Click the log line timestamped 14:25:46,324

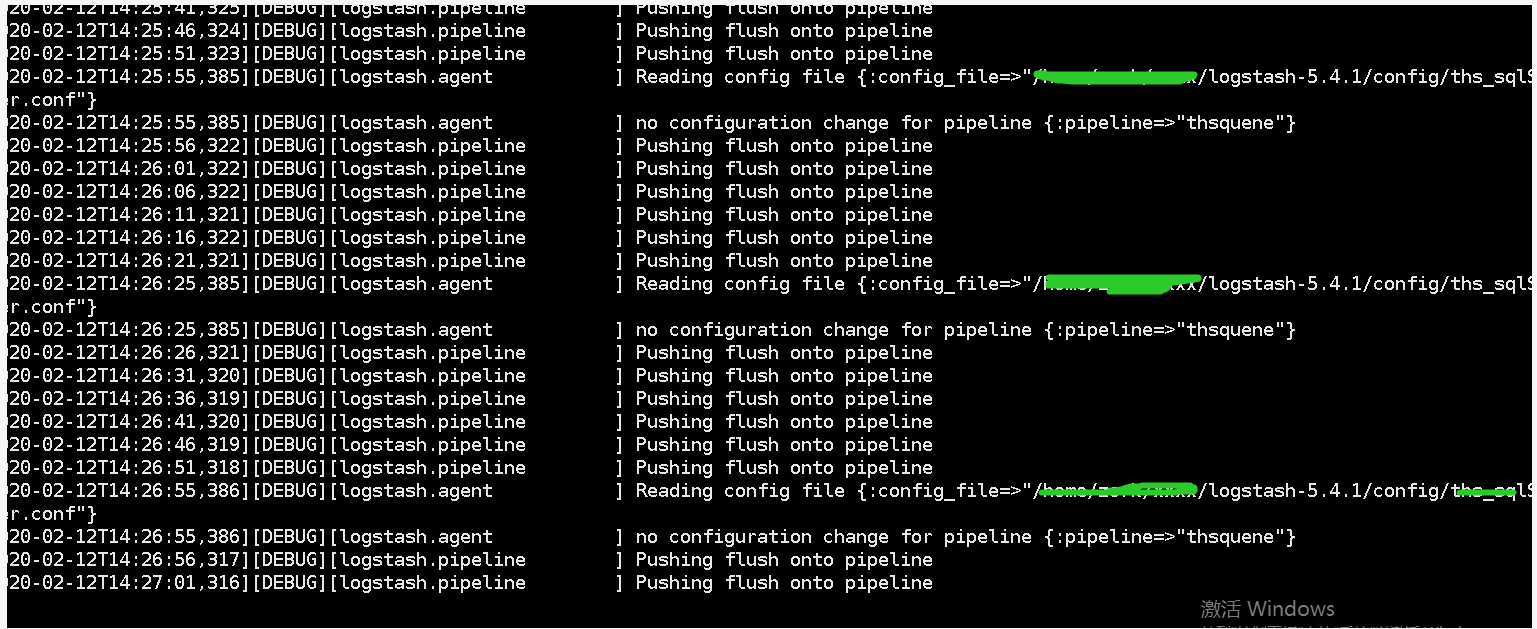pyautogui.click(x=470, y=31)
